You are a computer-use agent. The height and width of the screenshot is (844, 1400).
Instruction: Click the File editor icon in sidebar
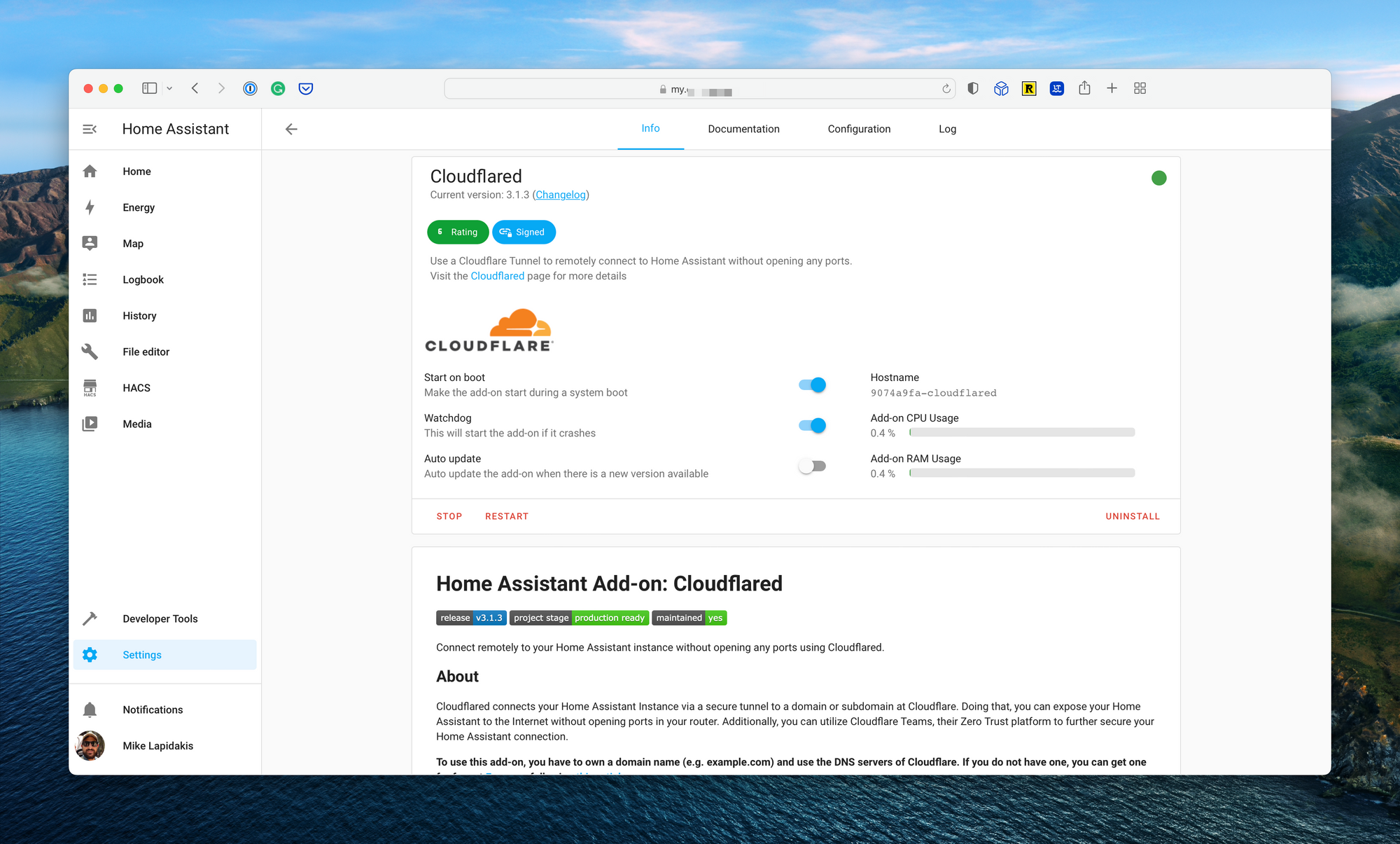[x=91, y=352]
